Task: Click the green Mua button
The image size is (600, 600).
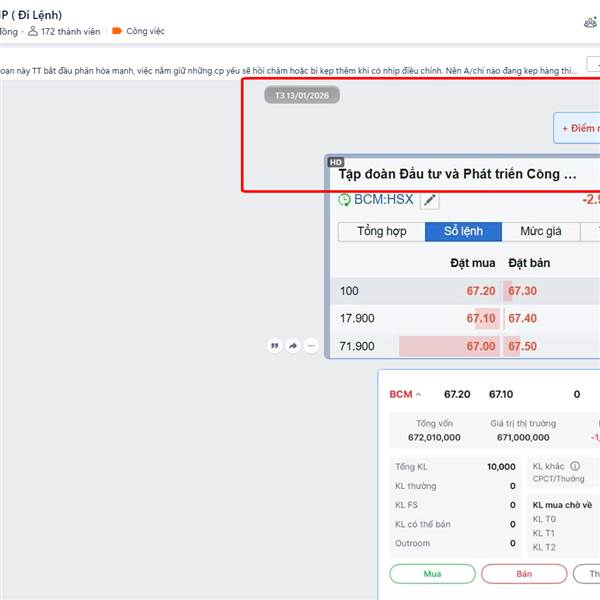Action: click(x=432, y=574)
